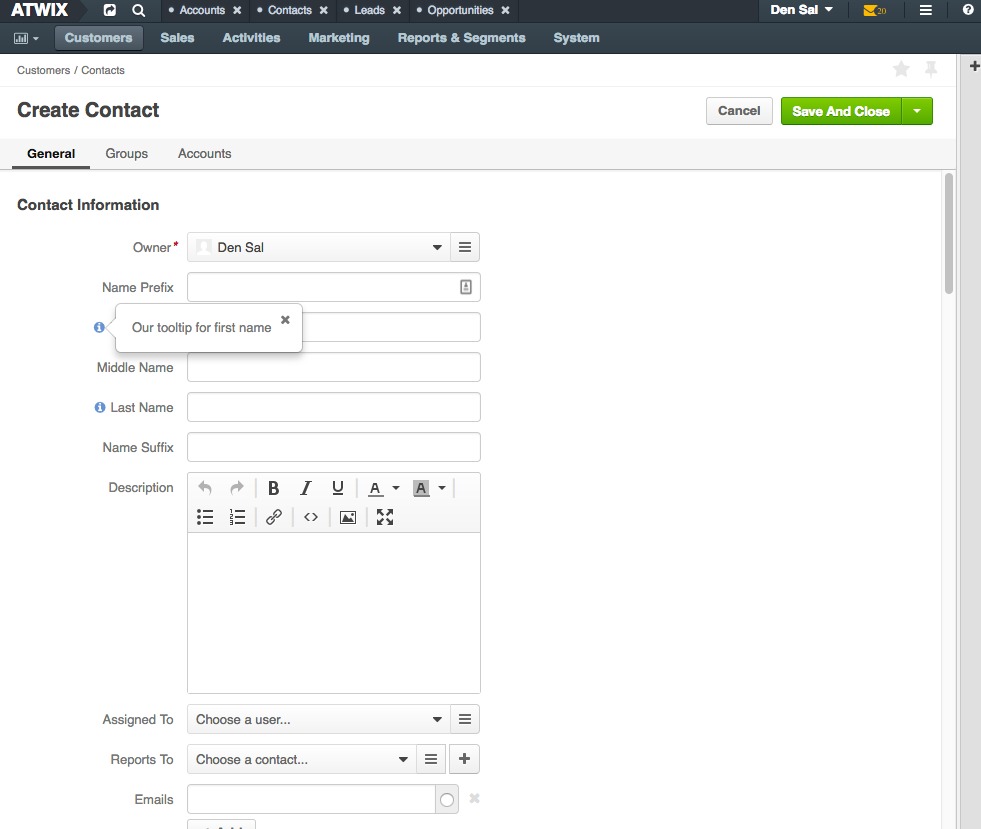The image size is (981, 829).
Task: Open Owner list selection button
Action: [465, 247]
